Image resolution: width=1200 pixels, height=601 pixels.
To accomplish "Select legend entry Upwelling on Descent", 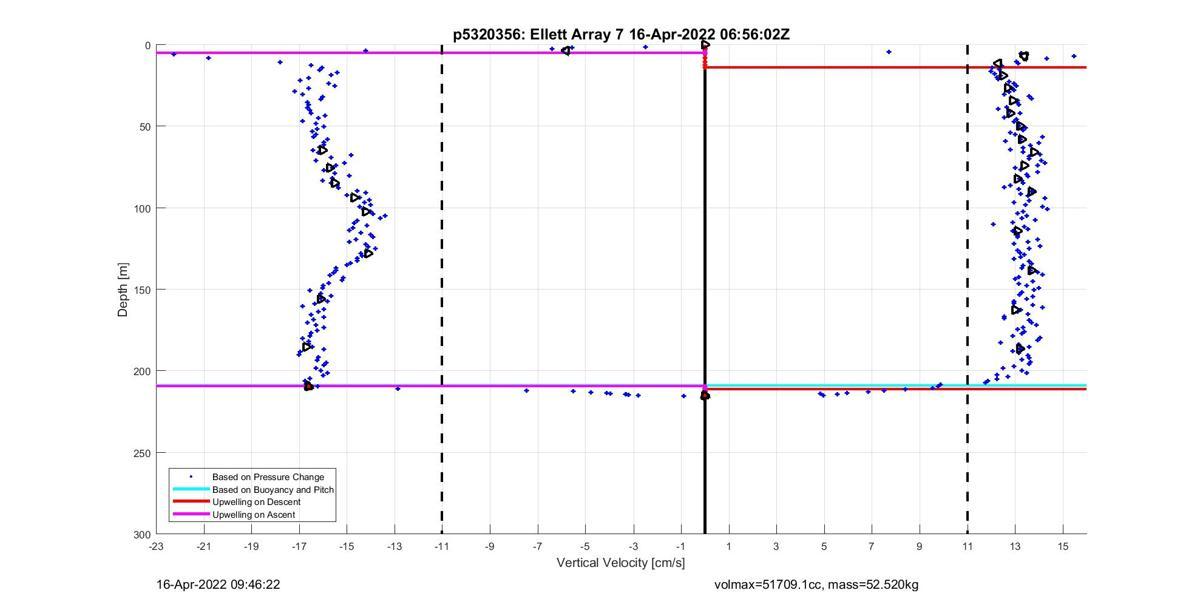I will [x=257, y=502].
